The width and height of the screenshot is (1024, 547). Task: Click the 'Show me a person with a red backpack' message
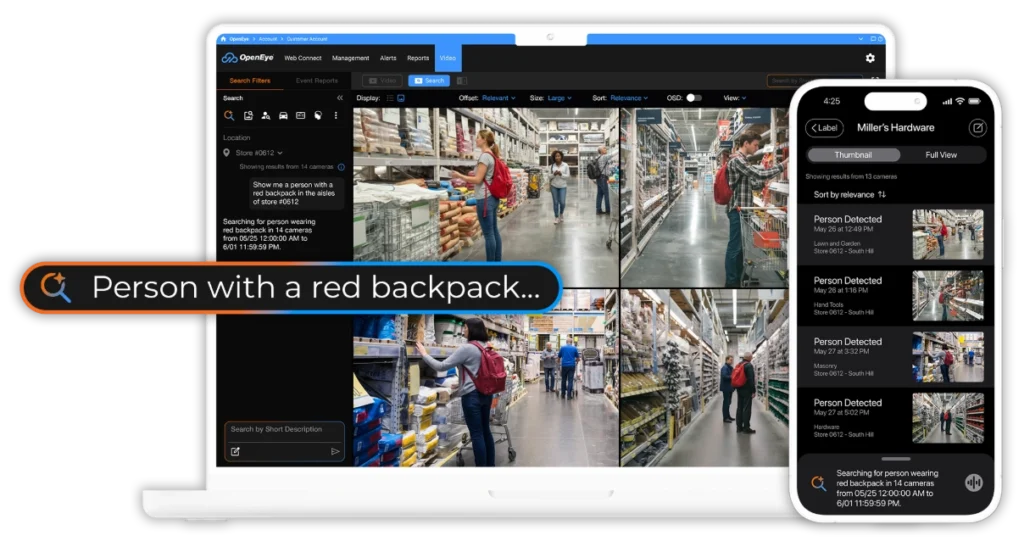tap(294, 193)
